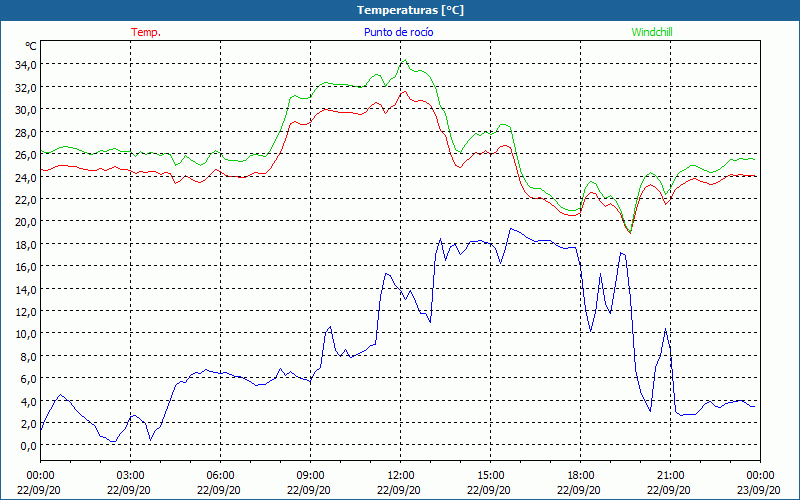Click the 30,0 y-axis value
This screenshot has height=500, width=800.
pyautogui.click(x=26, y=110)
